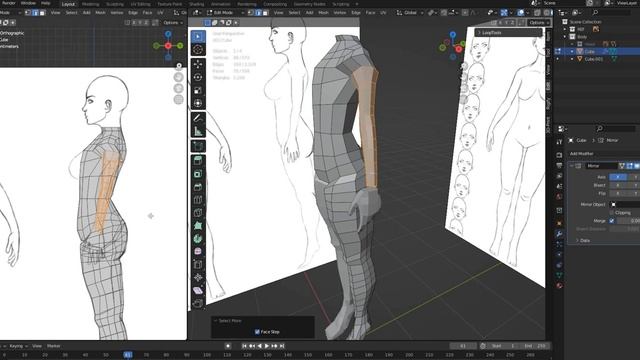
Task: Open the Face menu in right viewport
Action: click(x=370, y=13)
